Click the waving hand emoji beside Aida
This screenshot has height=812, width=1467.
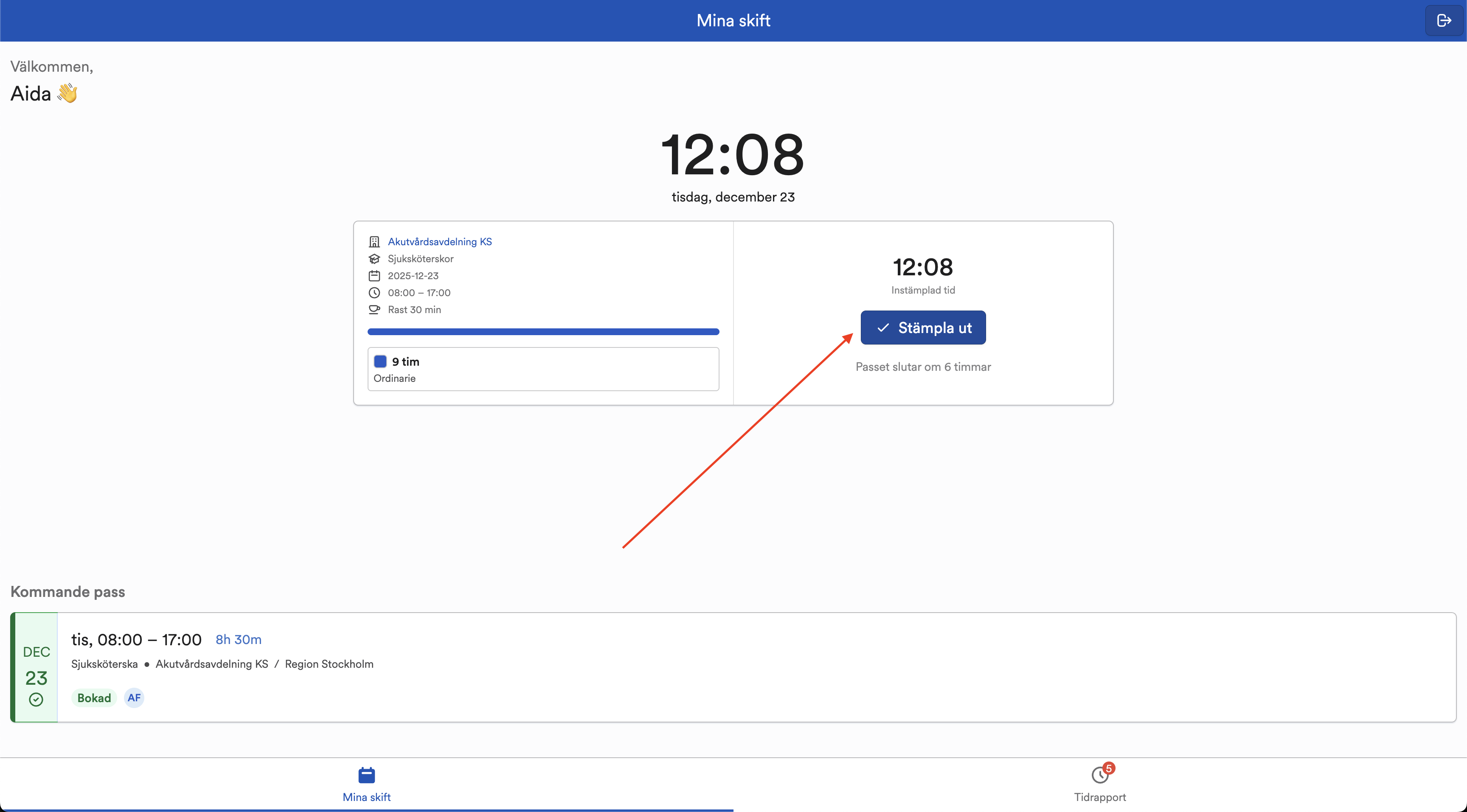tap(67, 93)
